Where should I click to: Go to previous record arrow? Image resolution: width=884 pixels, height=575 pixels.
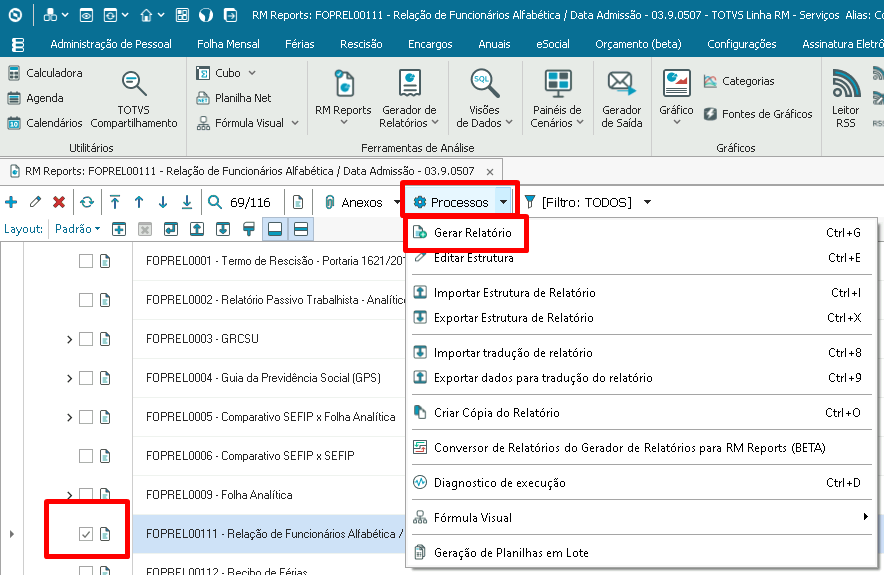139,202
